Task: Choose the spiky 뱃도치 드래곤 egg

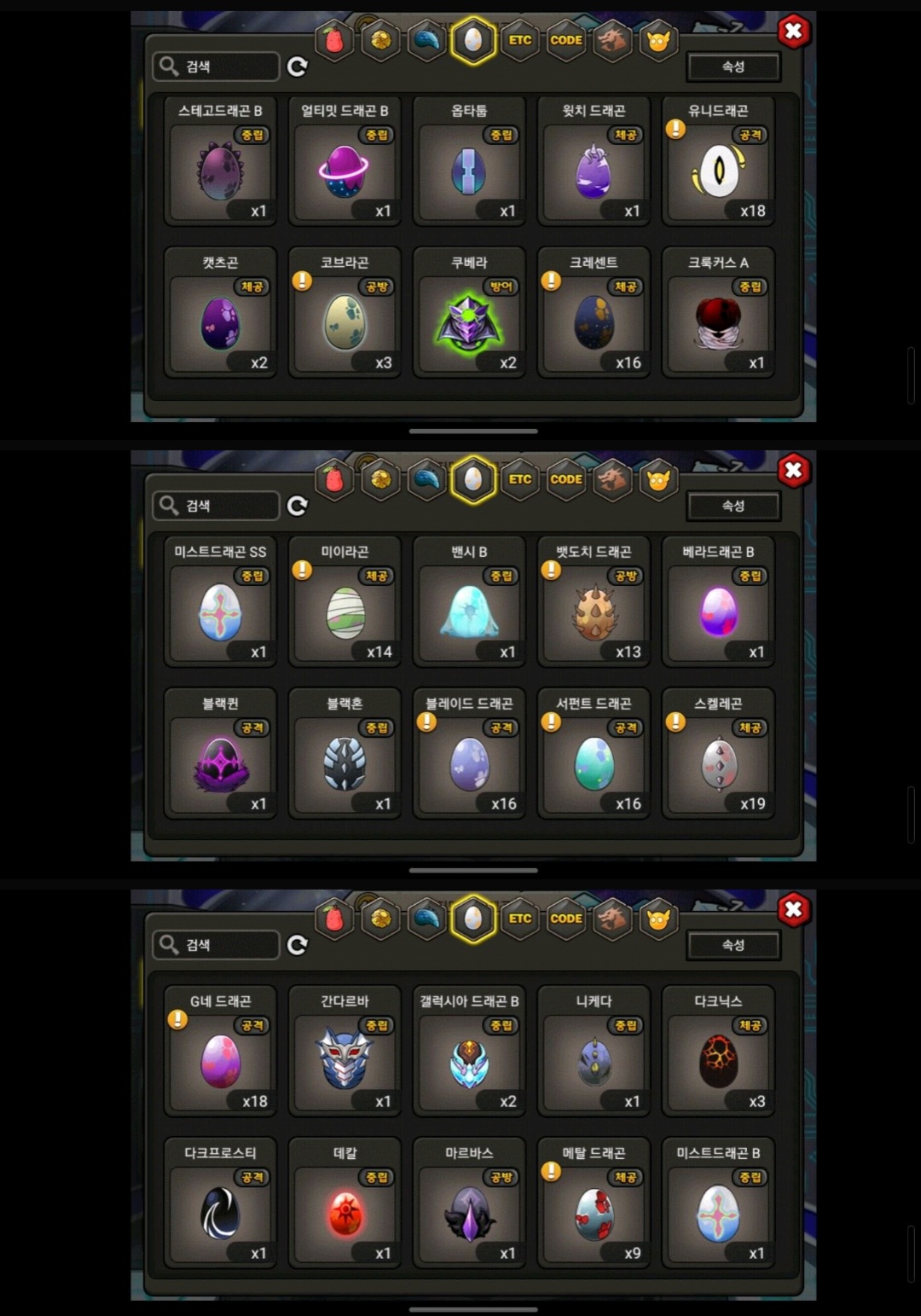Action: tap(594, 602)
